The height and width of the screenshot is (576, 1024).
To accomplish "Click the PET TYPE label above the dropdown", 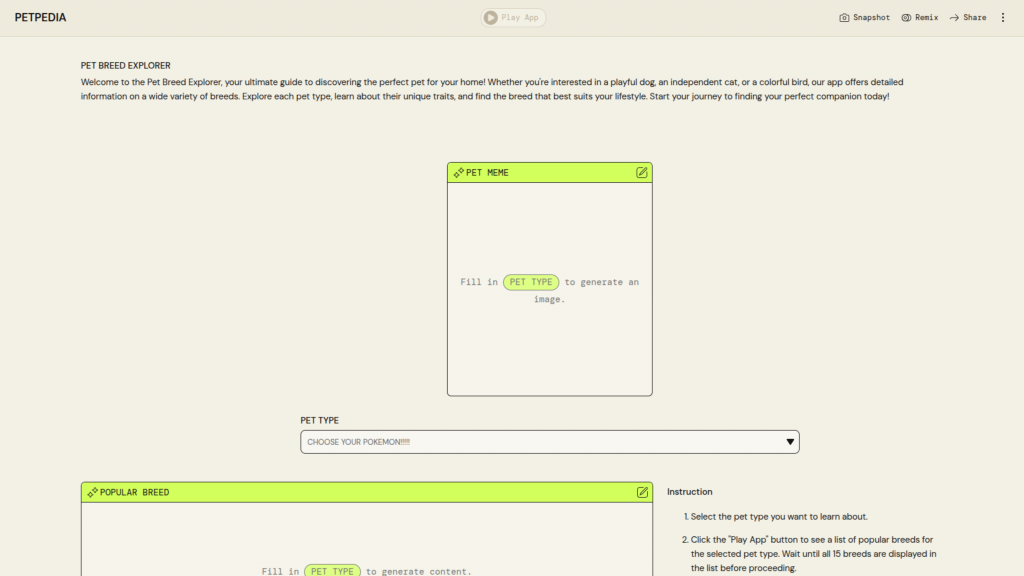I will (320, 421).
